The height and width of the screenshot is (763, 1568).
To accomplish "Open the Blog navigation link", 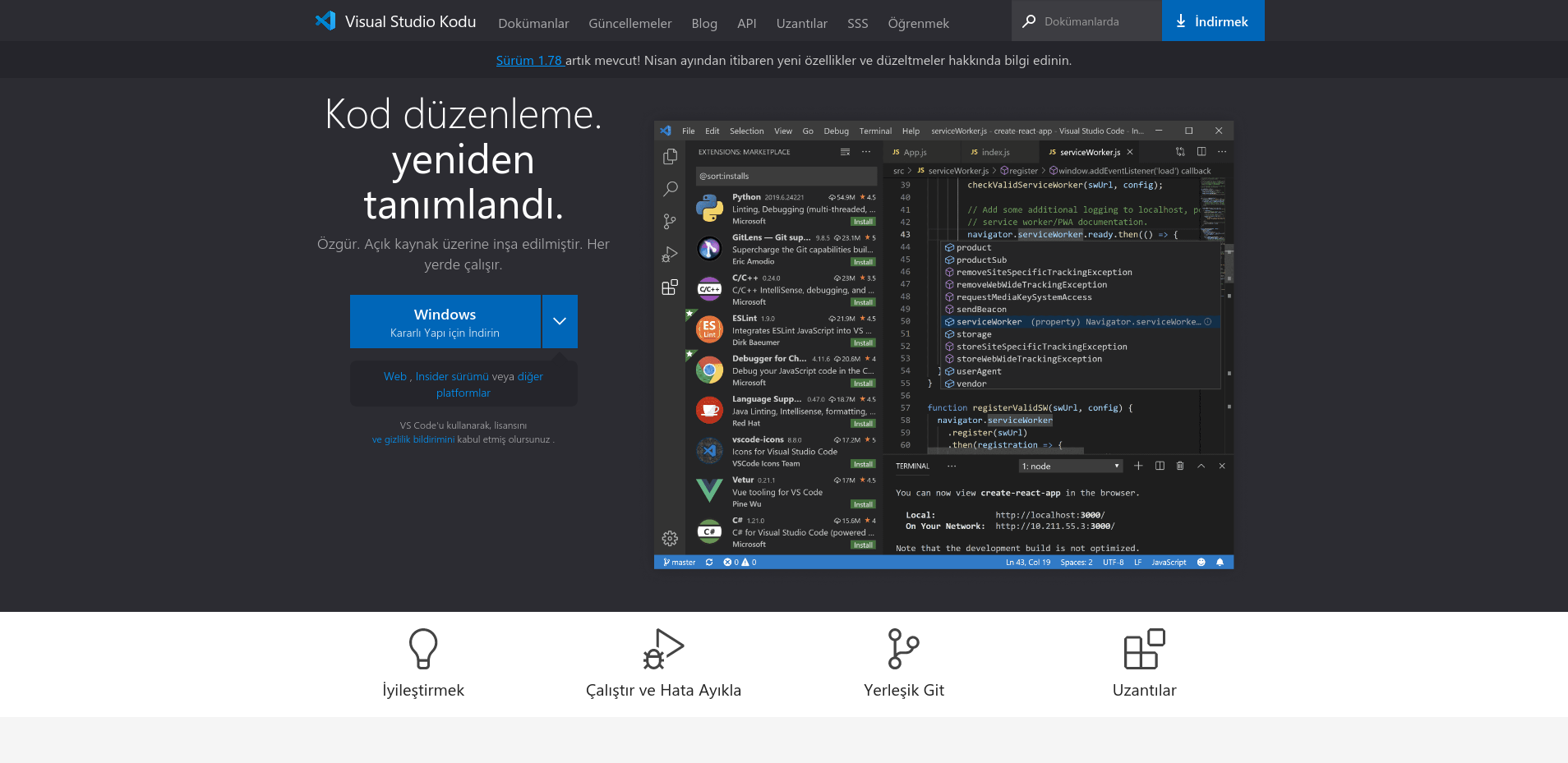I will pos(704,23).
